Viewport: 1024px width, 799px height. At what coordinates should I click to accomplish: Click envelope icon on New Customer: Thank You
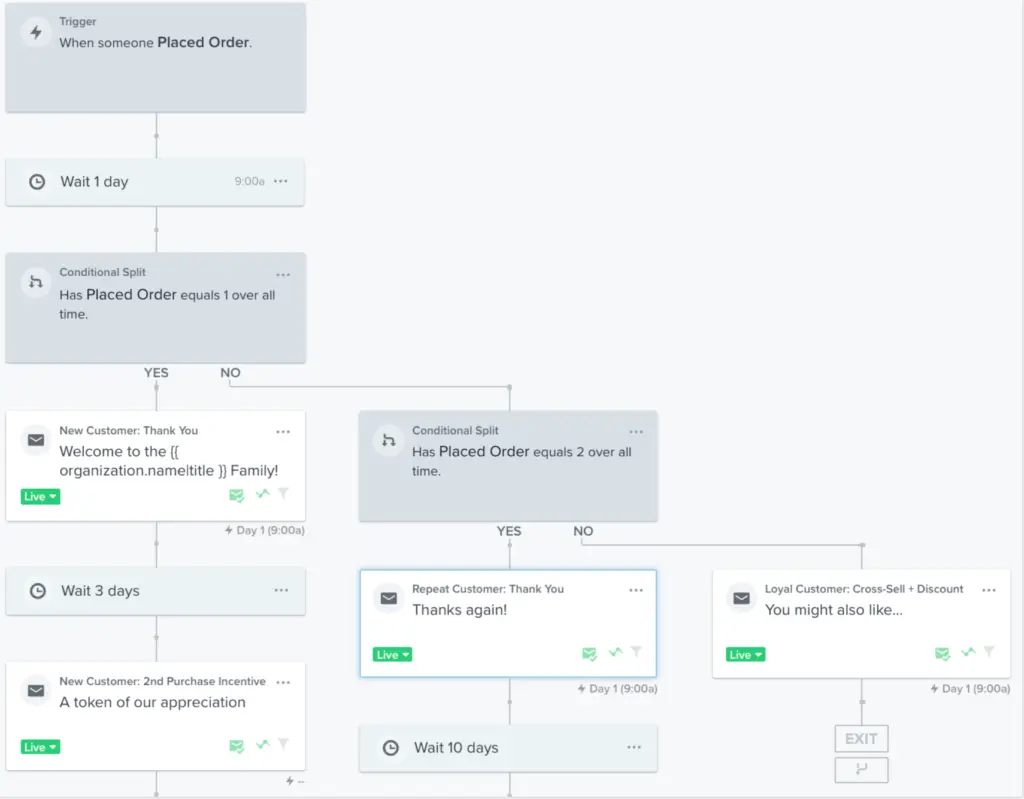tap(36, 440)
